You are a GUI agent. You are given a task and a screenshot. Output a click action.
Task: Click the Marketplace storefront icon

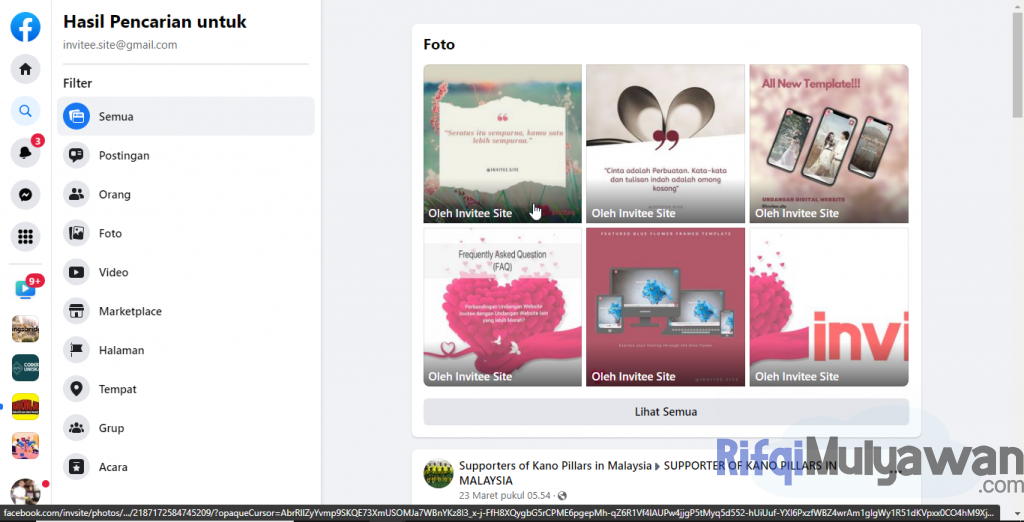pos(76,311)
